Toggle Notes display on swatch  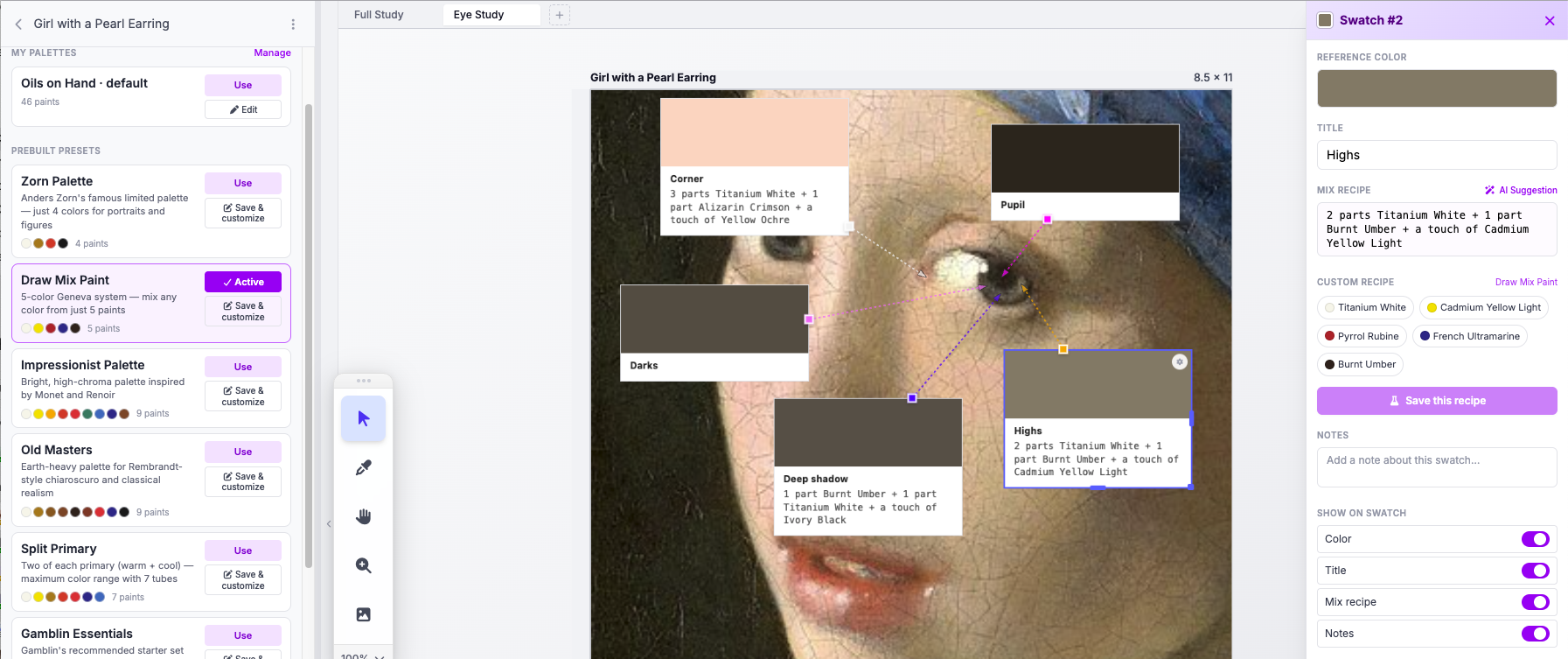(1535, 634)
